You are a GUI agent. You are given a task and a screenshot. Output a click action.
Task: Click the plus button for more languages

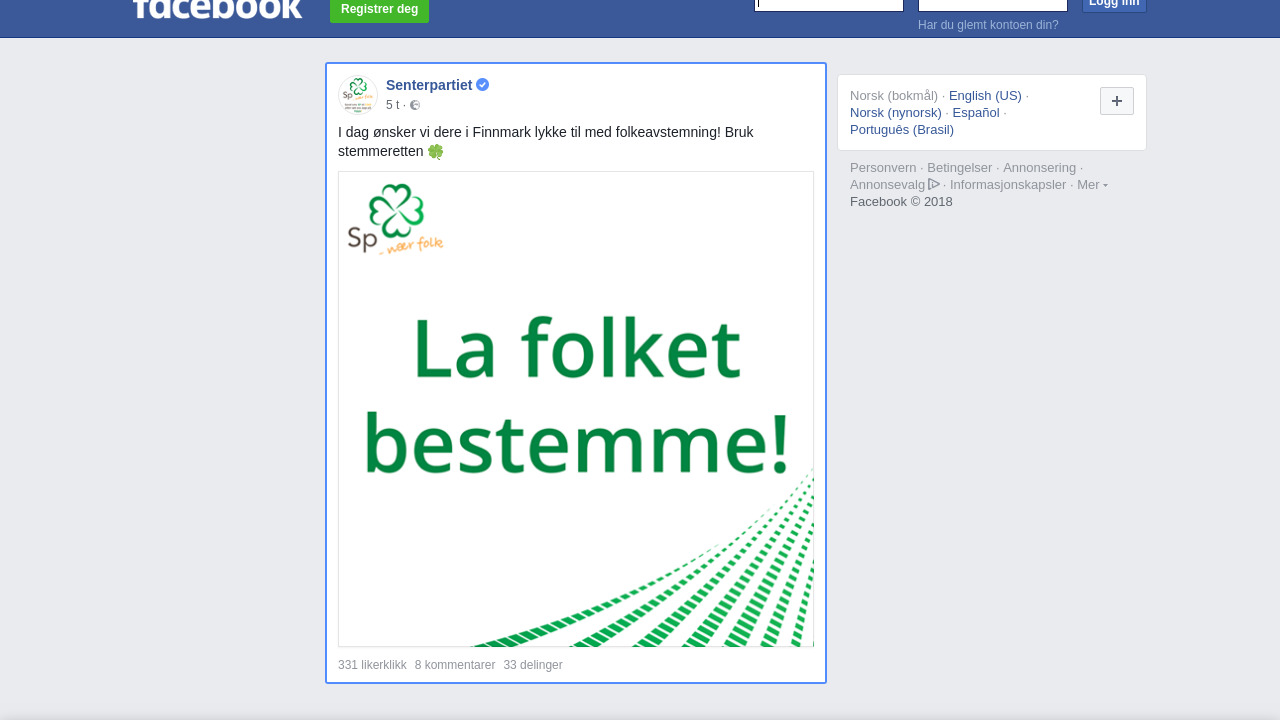coord(1117,101)
